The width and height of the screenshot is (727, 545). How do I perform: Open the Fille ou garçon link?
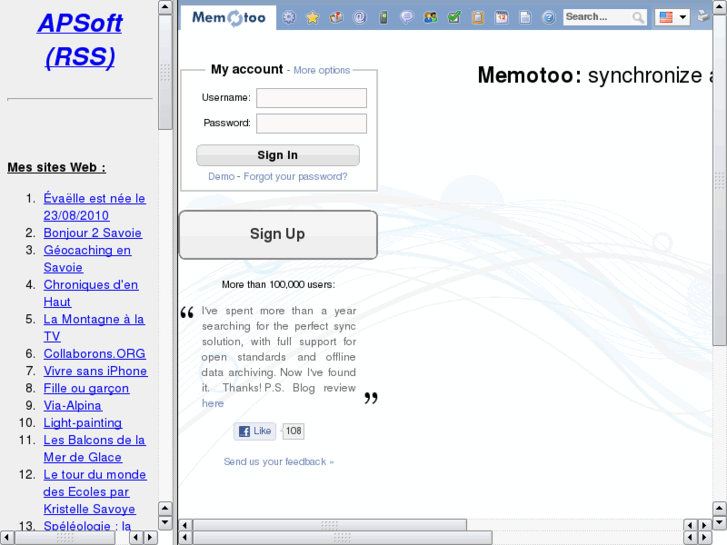click(x=86, y=388)
